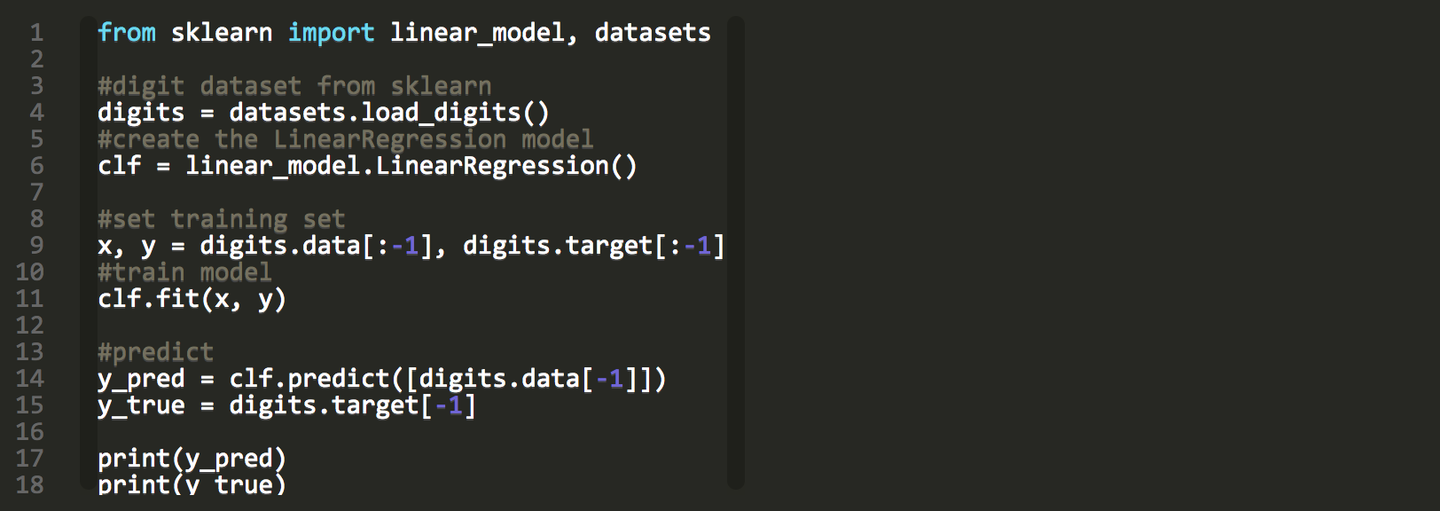Click the '#set training set' comment
Viewport: 1440px width, 511px height.
coord(221,219)
